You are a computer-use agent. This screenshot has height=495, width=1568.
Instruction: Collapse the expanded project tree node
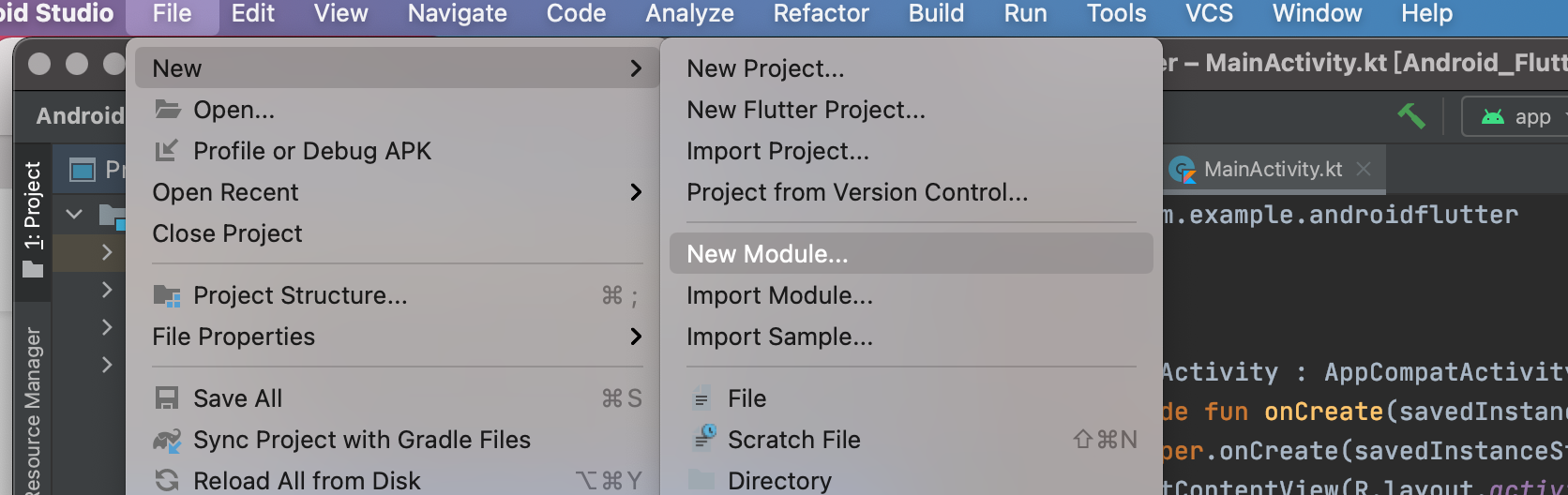coord(74,214)
